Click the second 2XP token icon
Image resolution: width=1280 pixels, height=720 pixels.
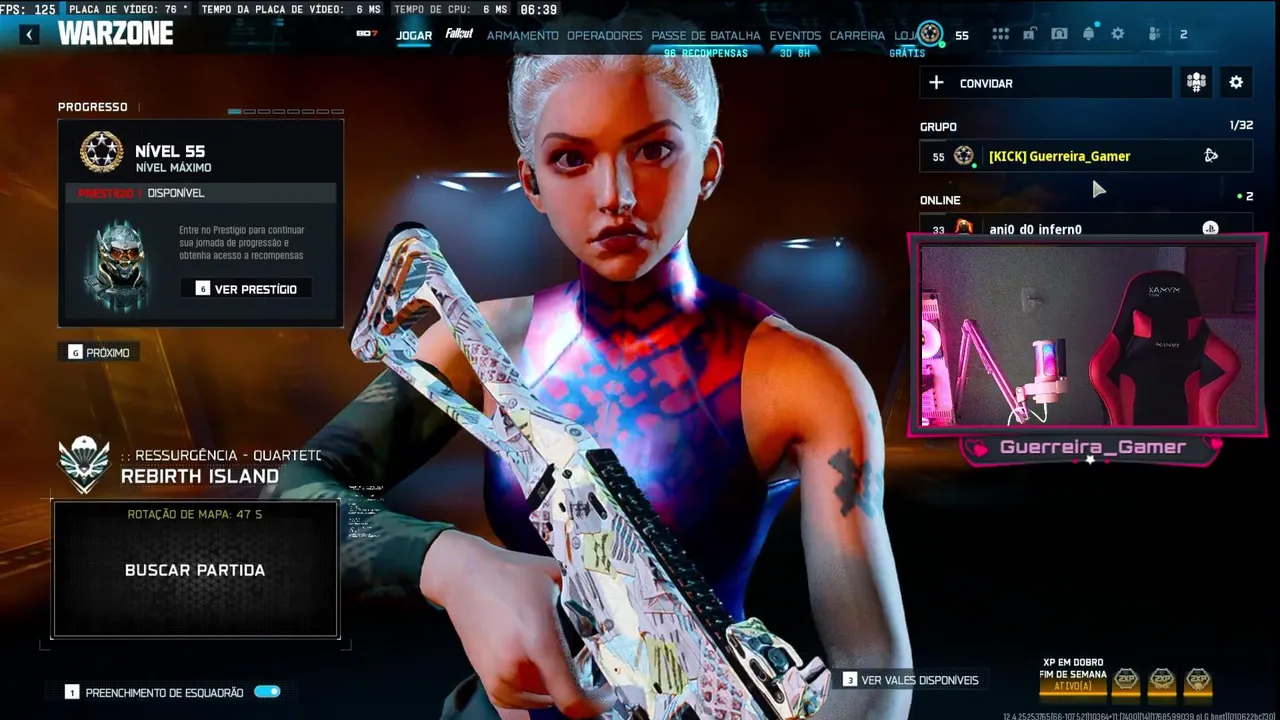pyautogui.click(x=1162, y=682)
